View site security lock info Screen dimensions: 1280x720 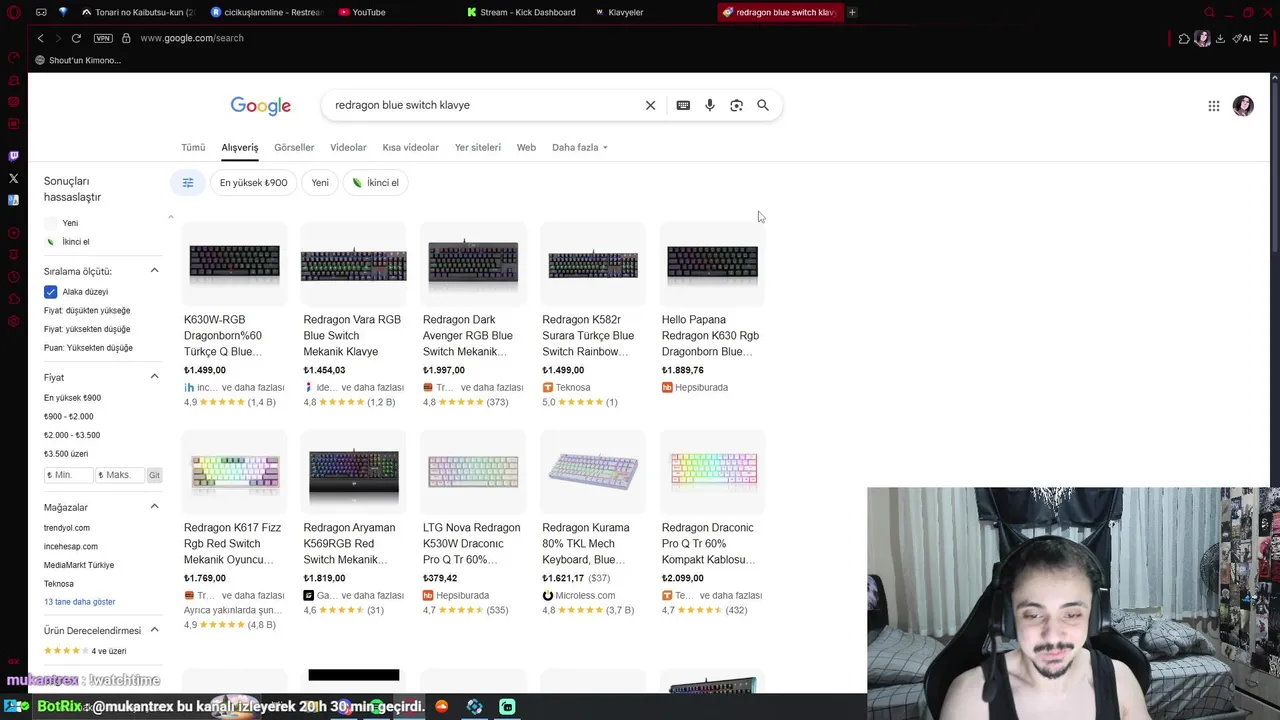coord(126,38)
